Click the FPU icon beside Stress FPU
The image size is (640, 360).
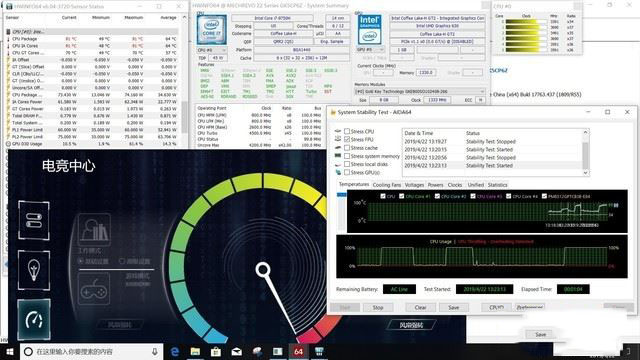point(338,140)
